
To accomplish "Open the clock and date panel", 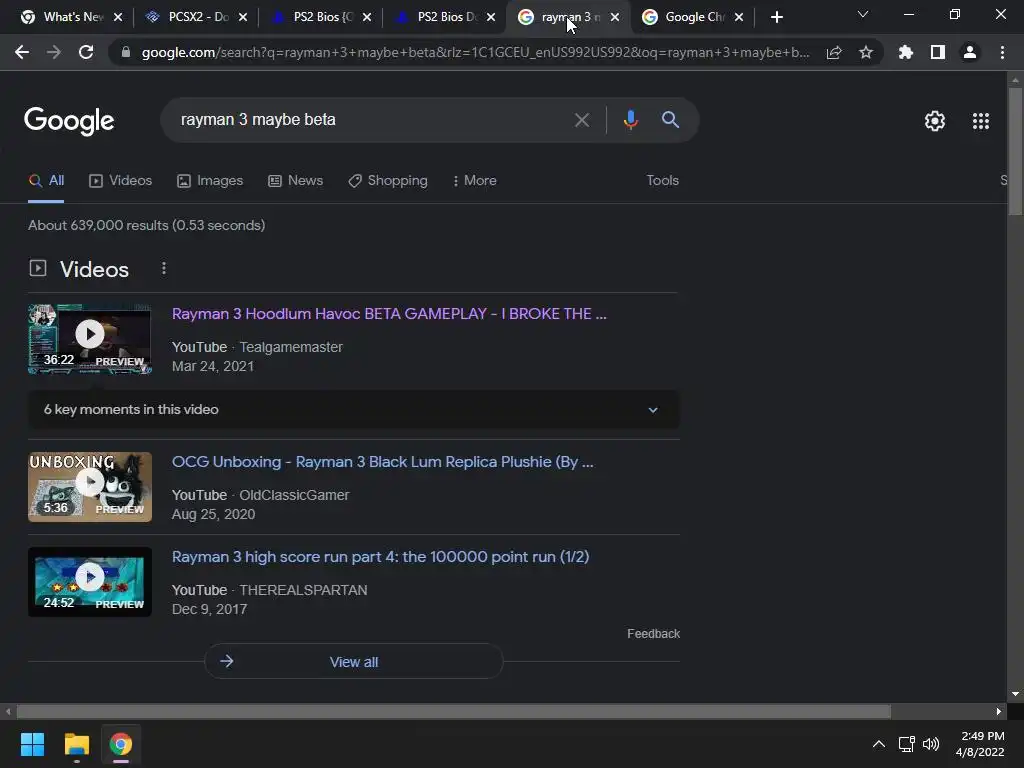I will click(980, 744).
